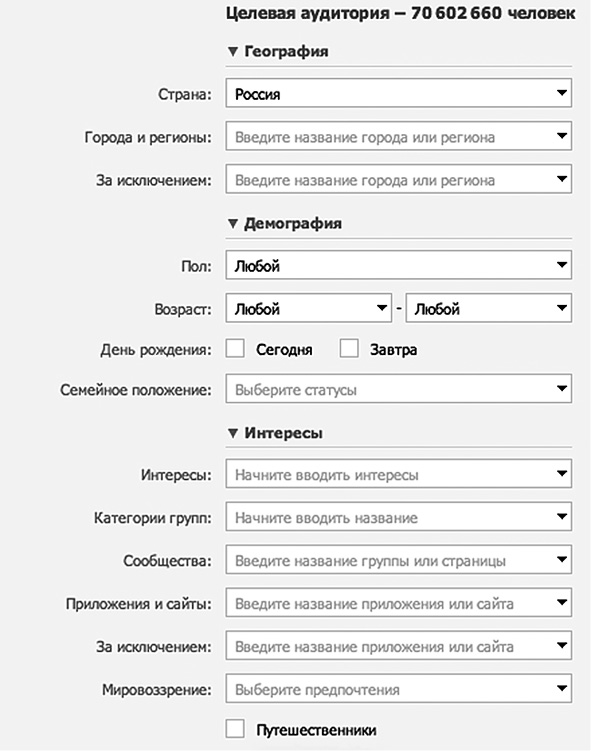591x751 pixels.
Task: Click the Города и регионы input field
Action: (398, 136)
